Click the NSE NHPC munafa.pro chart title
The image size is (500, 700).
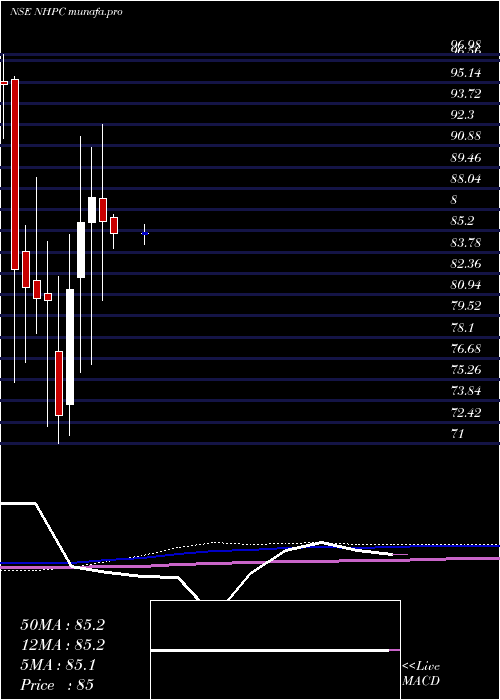click(x=66, y=12)
